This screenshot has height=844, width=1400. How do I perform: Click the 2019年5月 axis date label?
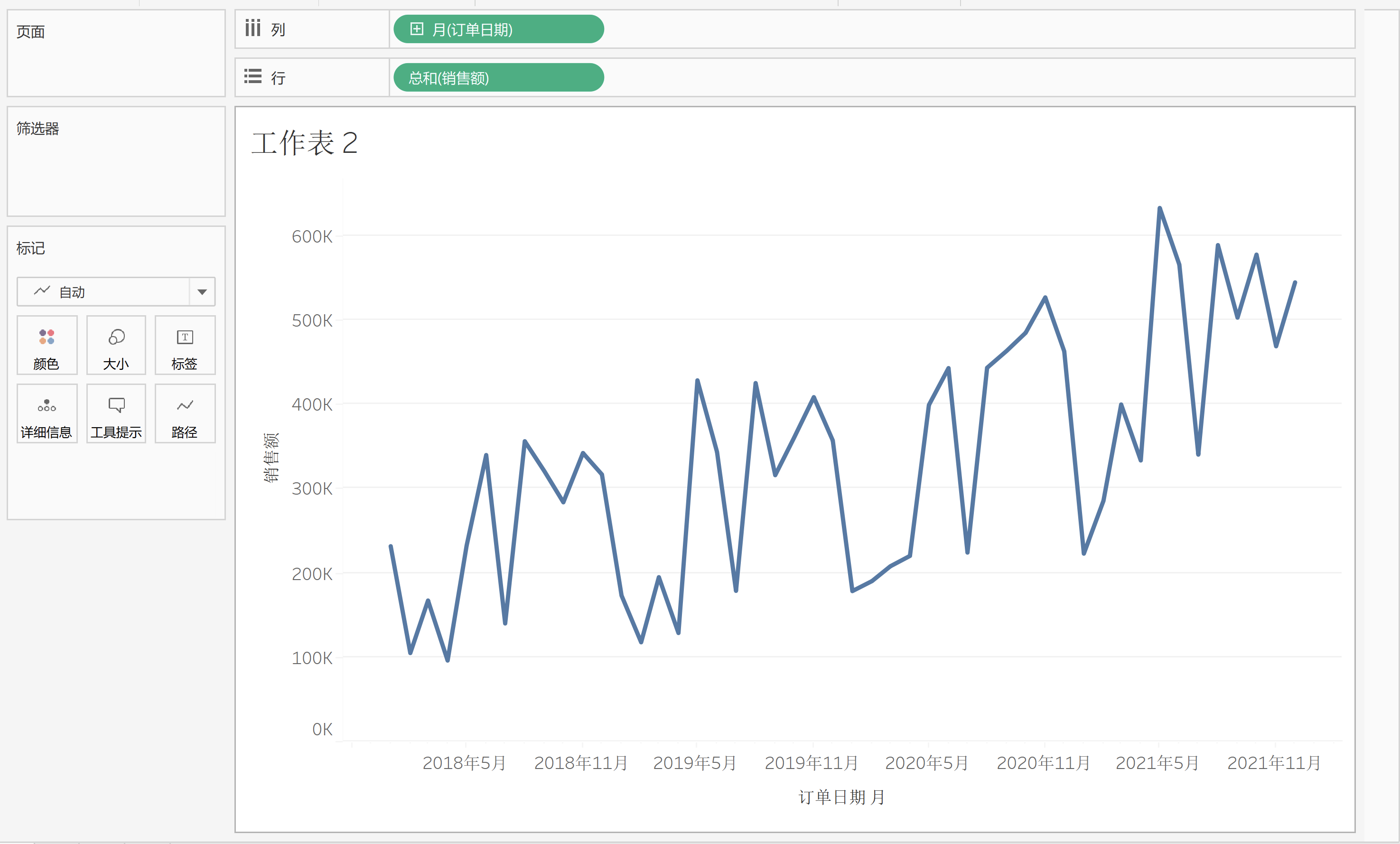coord(695,763)
